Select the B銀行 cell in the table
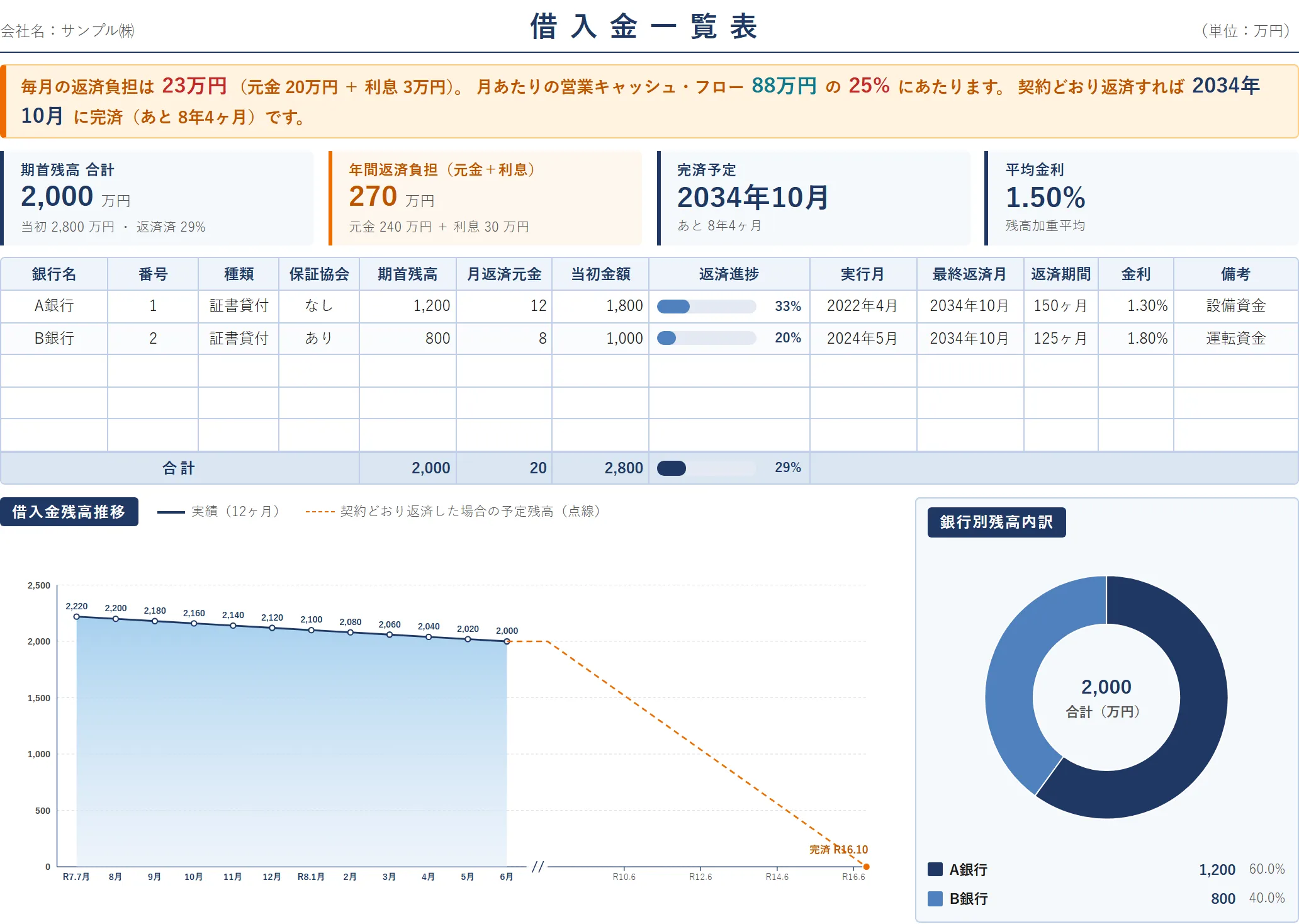This screenshot has height=924, width=1299. pos(54,339)
